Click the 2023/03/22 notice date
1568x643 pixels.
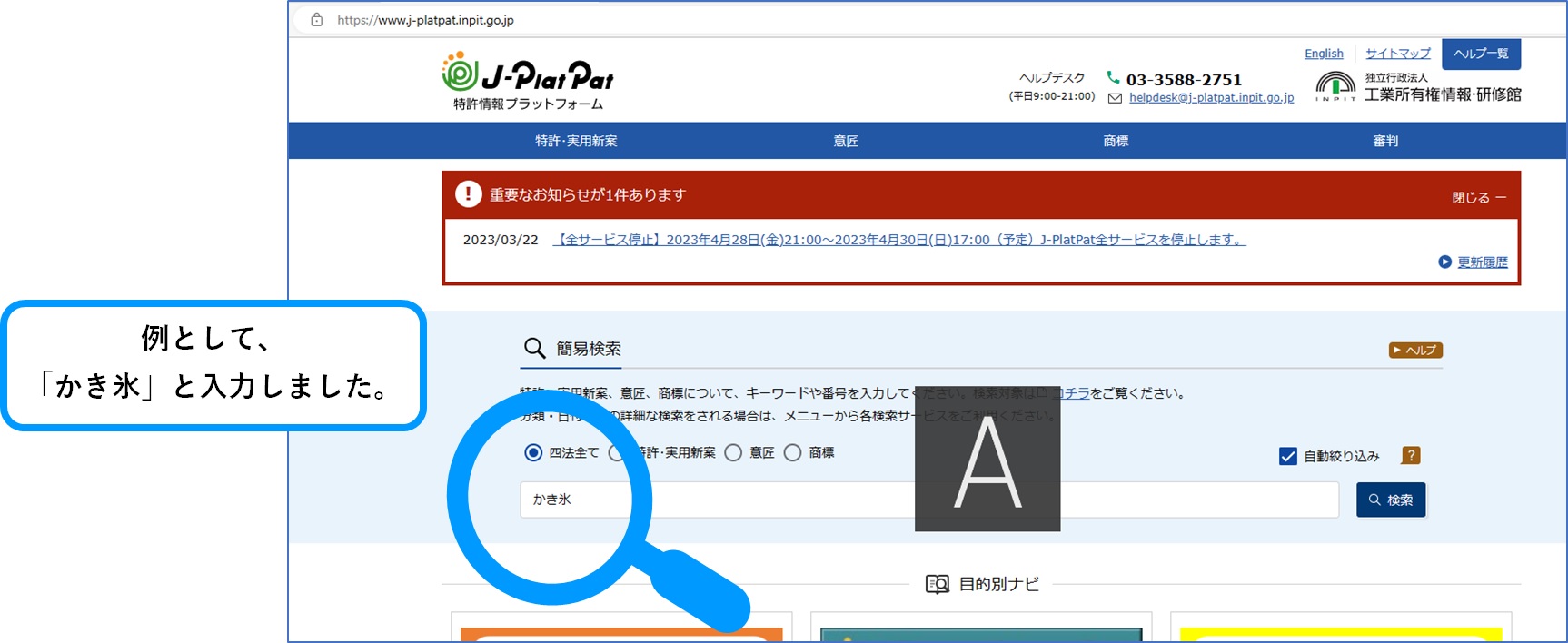click(x=501, y=240)
